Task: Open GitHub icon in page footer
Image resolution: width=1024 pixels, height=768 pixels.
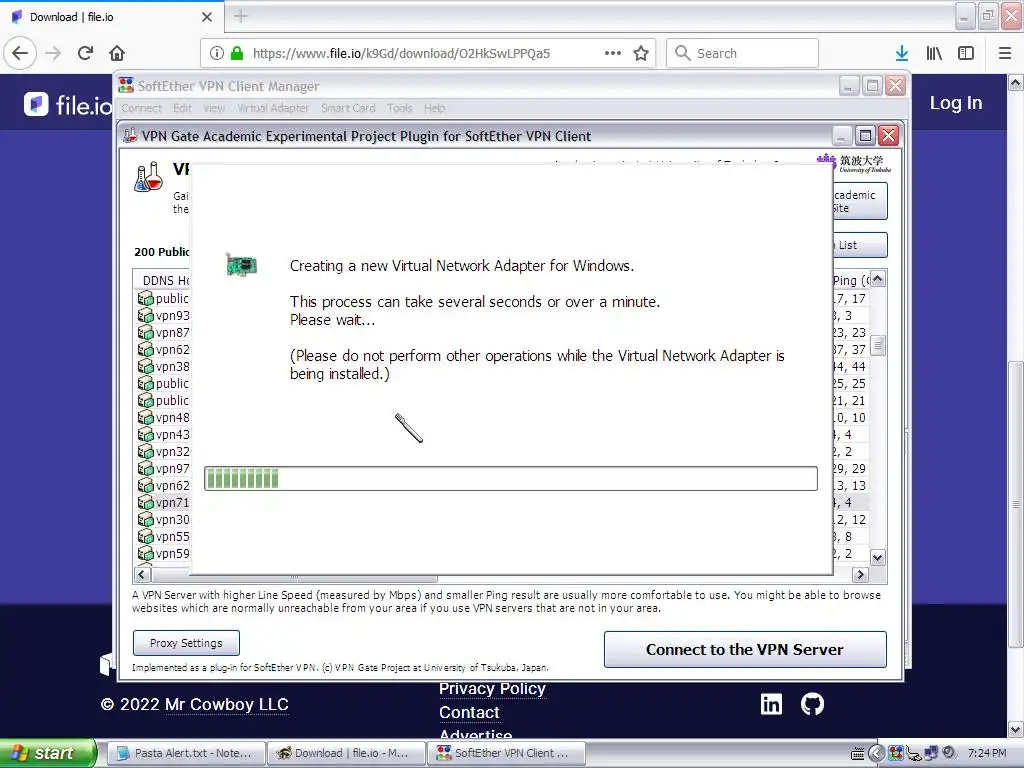Action: [812, 704]
